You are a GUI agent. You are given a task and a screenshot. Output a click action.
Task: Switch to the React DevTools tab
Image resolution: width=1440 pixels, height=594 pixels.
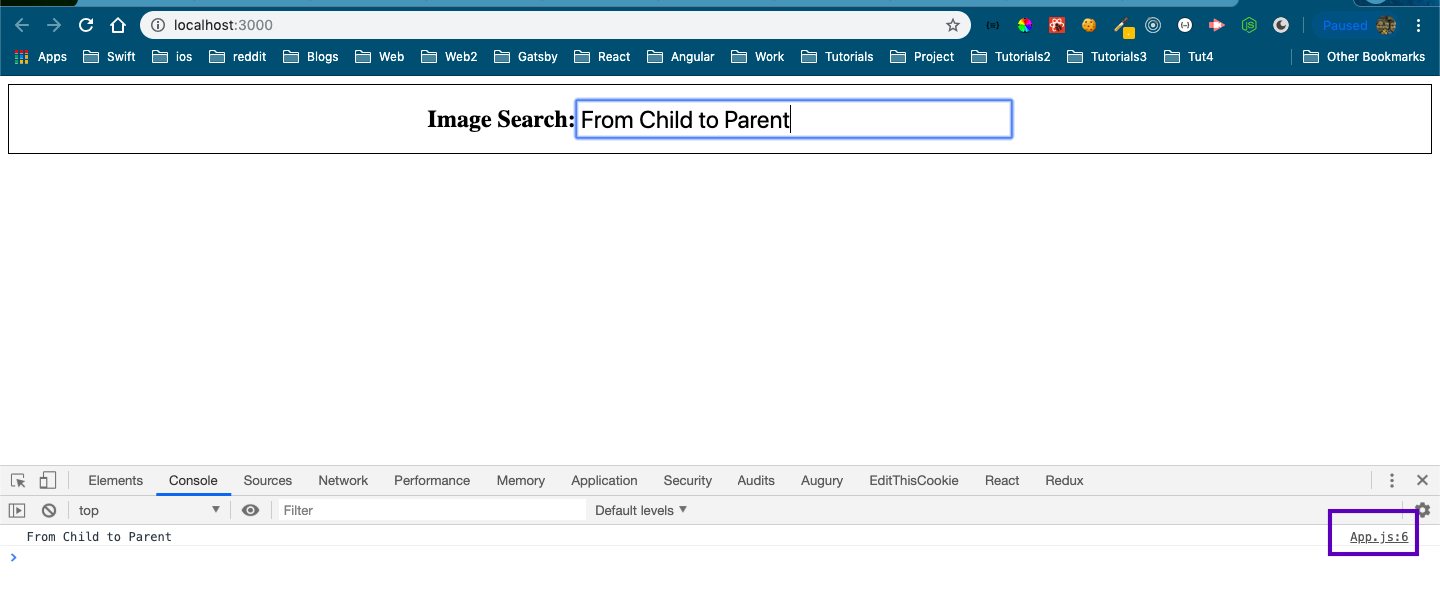(1002, 481)
